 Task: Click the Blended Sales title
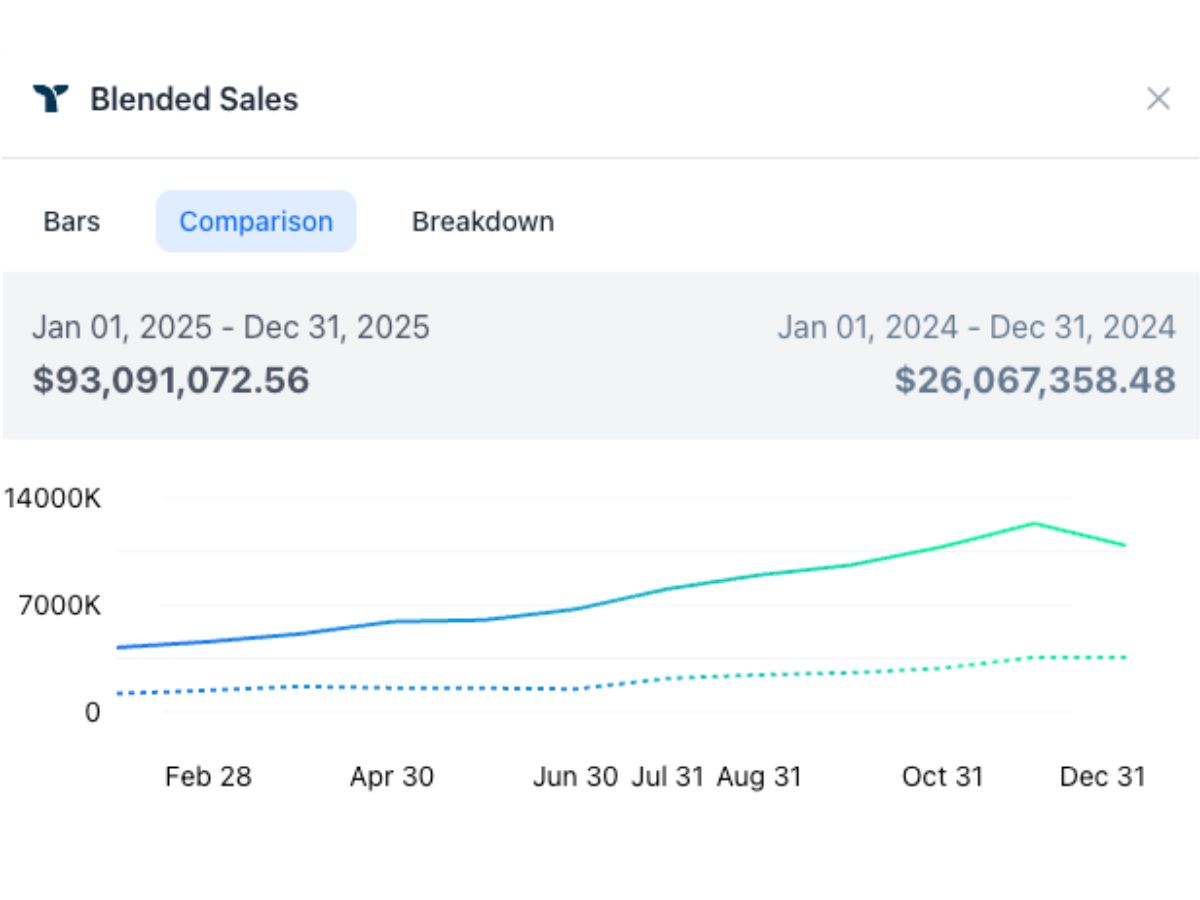[194, 99]
